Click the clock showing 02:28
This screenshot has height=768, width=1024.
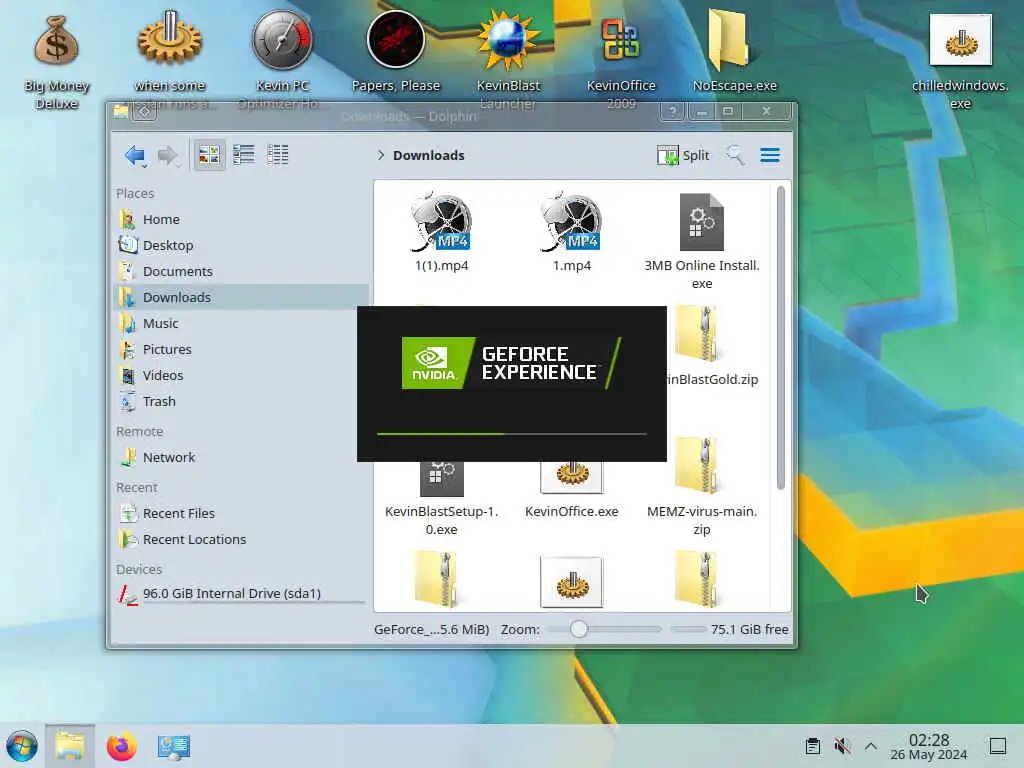coord(929,746)
